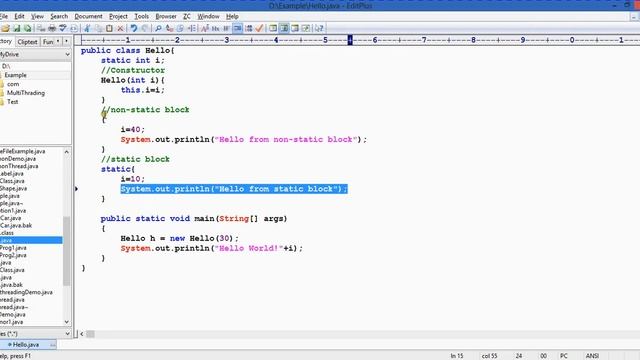Open the File menu

(4, 16)
